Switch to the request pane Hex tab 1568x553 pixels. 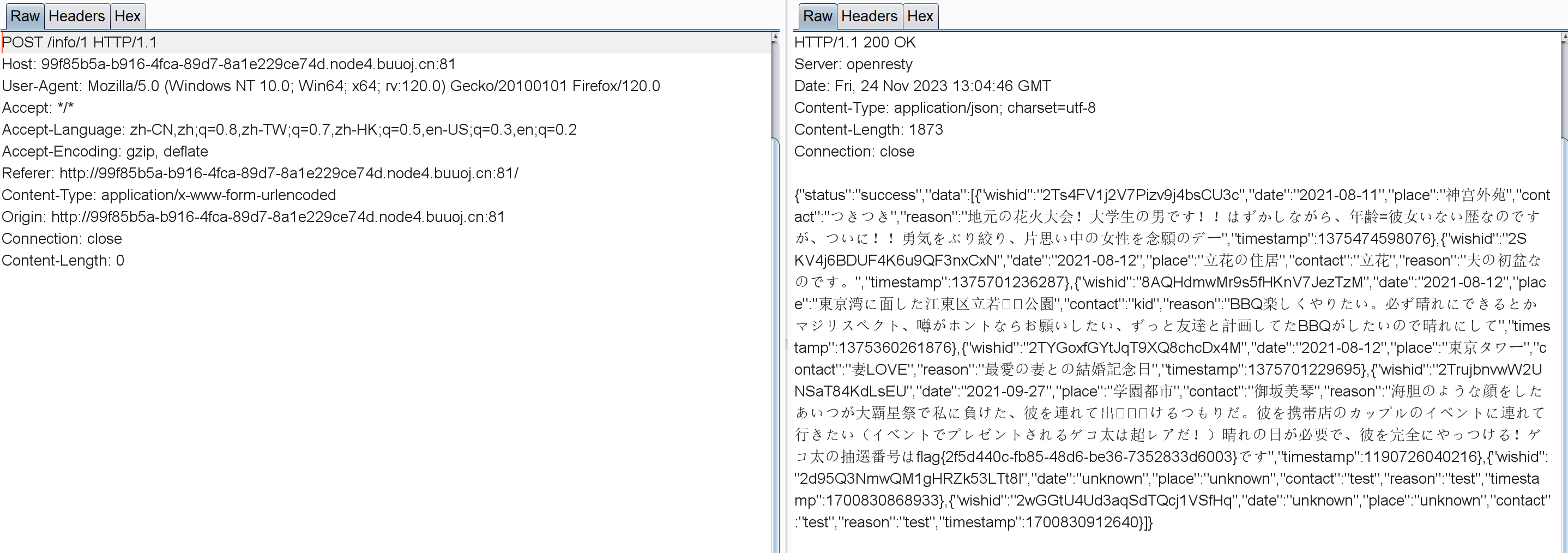click(127, 16)
